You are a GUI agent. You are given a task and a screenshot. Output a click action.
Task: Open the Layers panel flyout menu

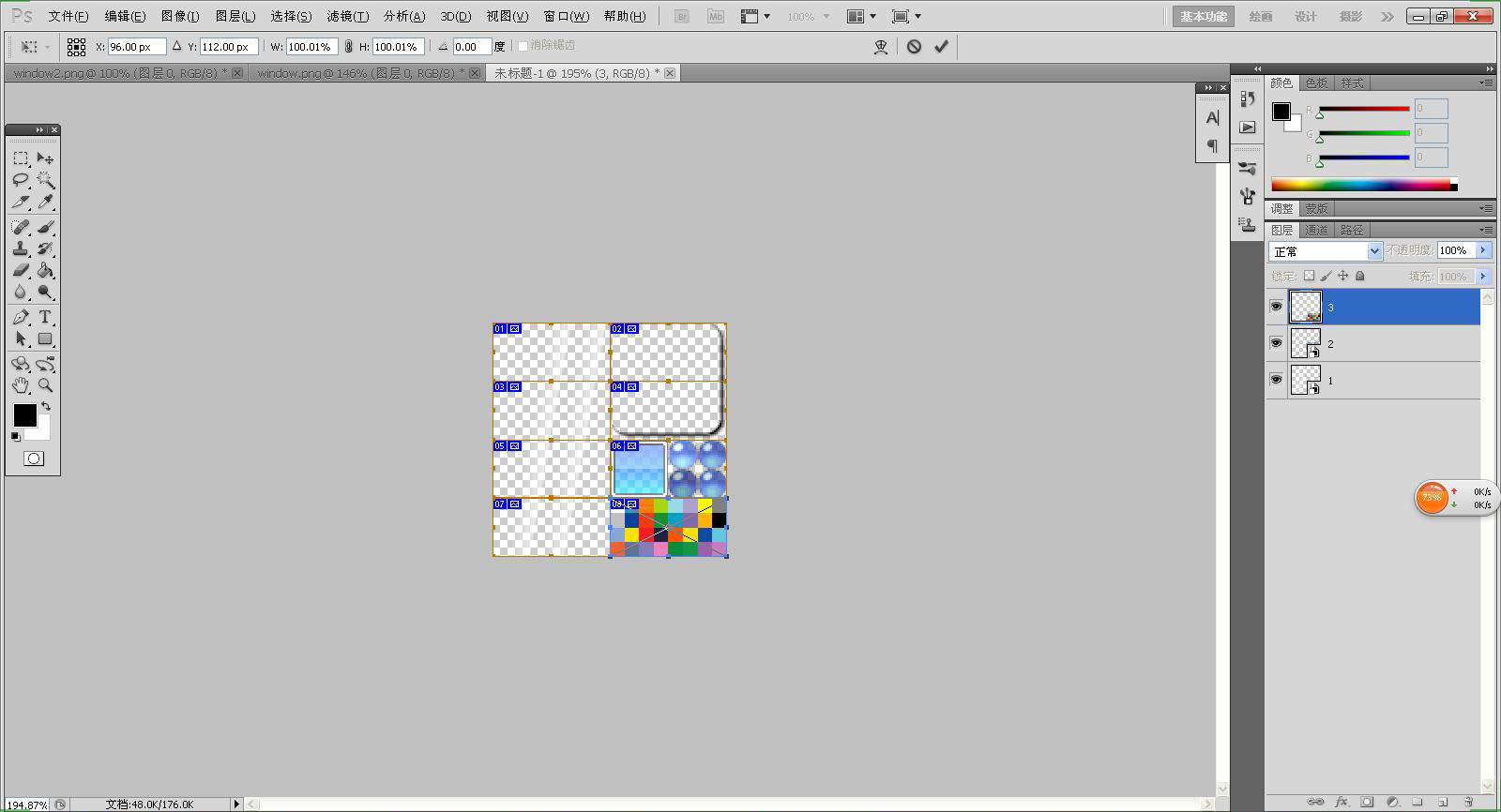click(1486, 230)
